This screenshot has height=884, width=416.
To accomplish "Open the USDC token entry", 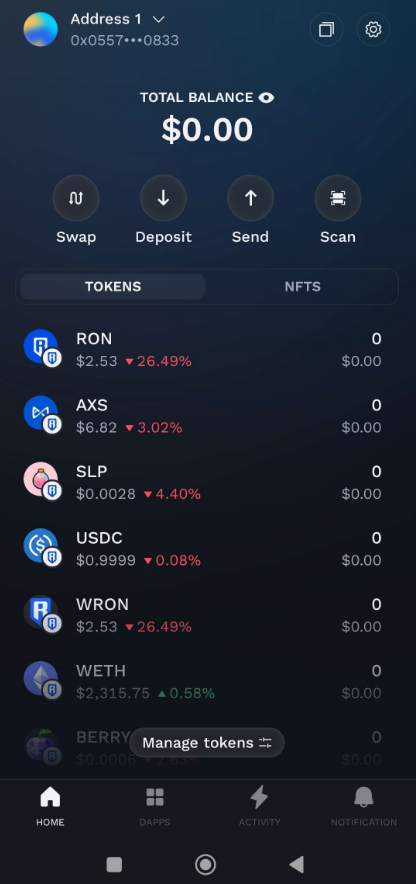I will point(208,549).
